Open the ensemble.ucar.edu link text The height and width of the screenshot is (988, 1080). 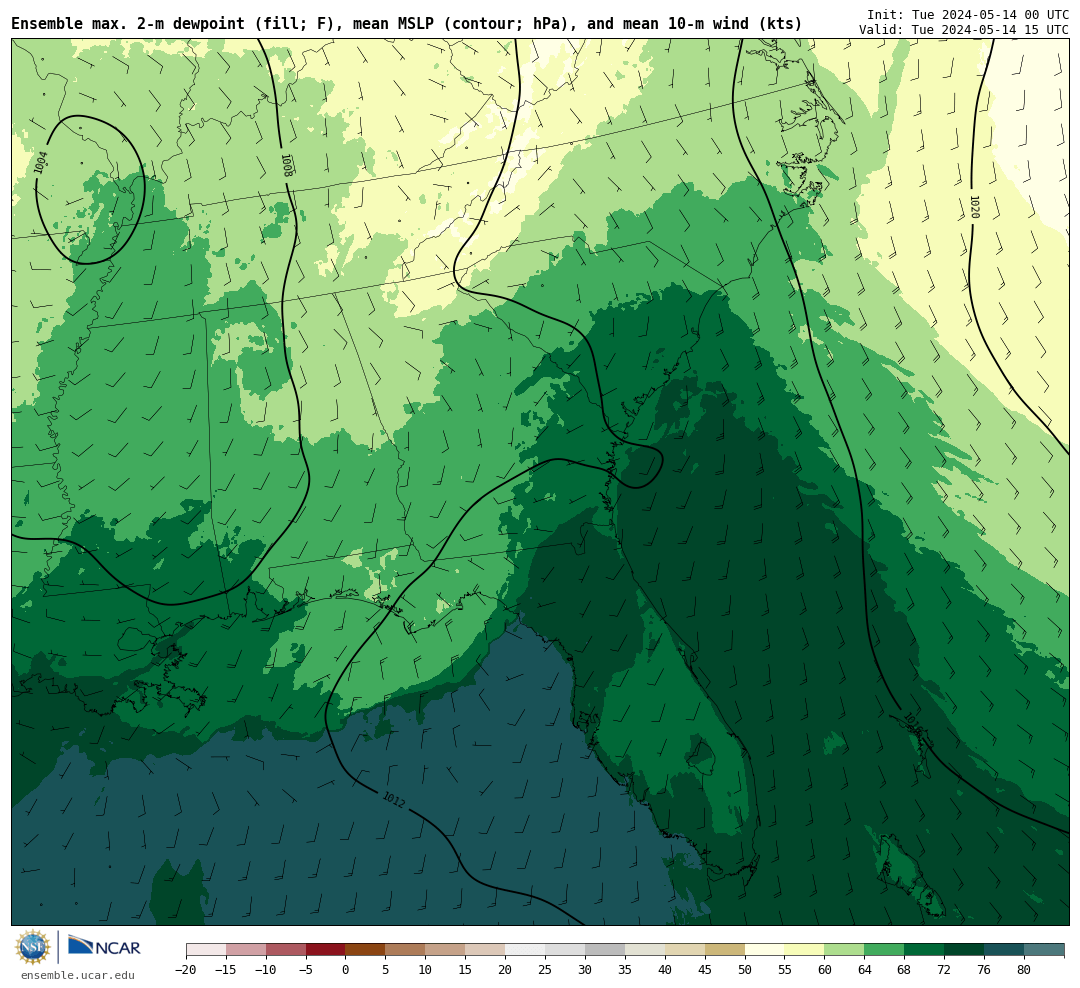[x=78, y=976]
